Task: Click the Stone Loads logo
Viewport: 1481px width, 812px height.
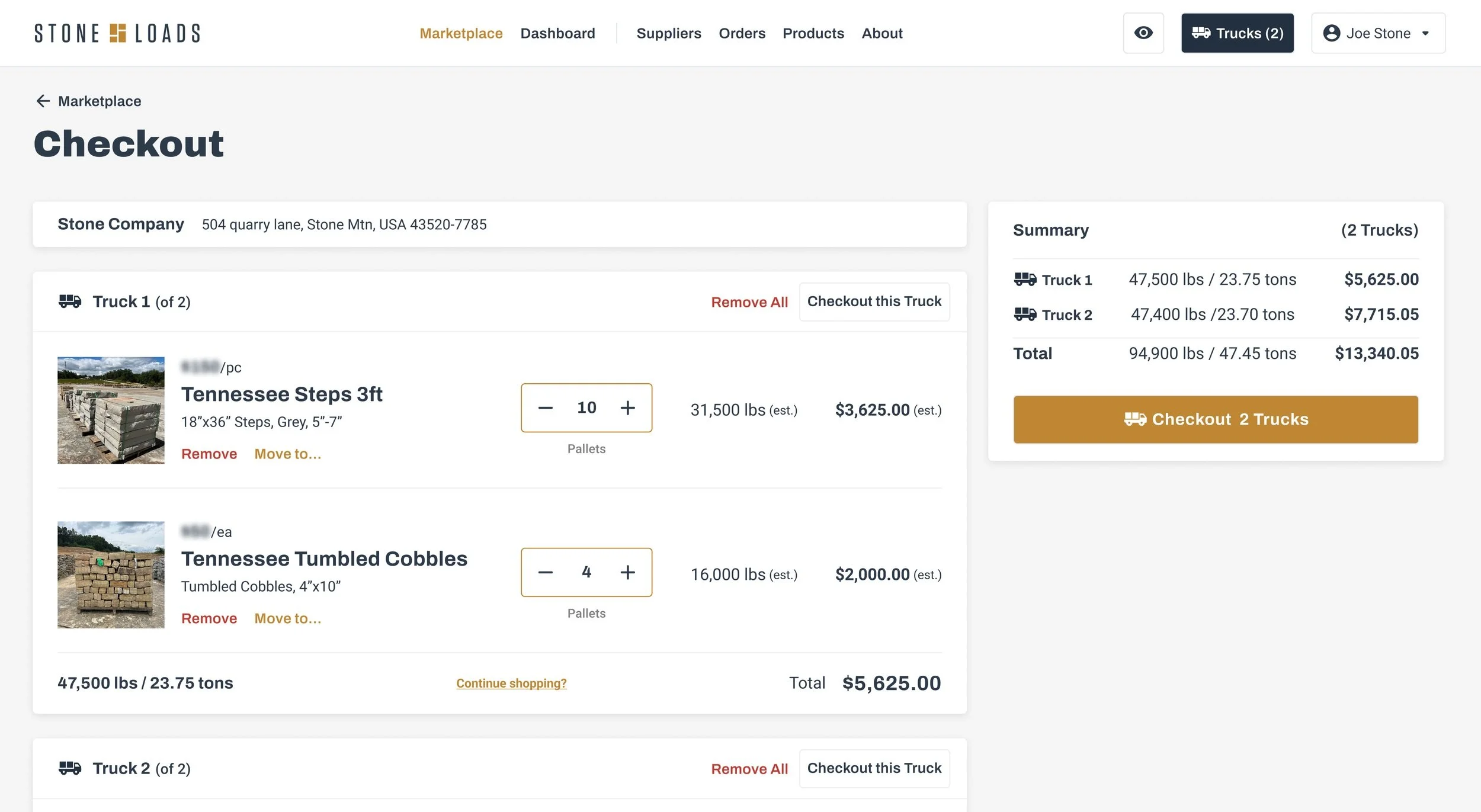Action: pos(117,33)
